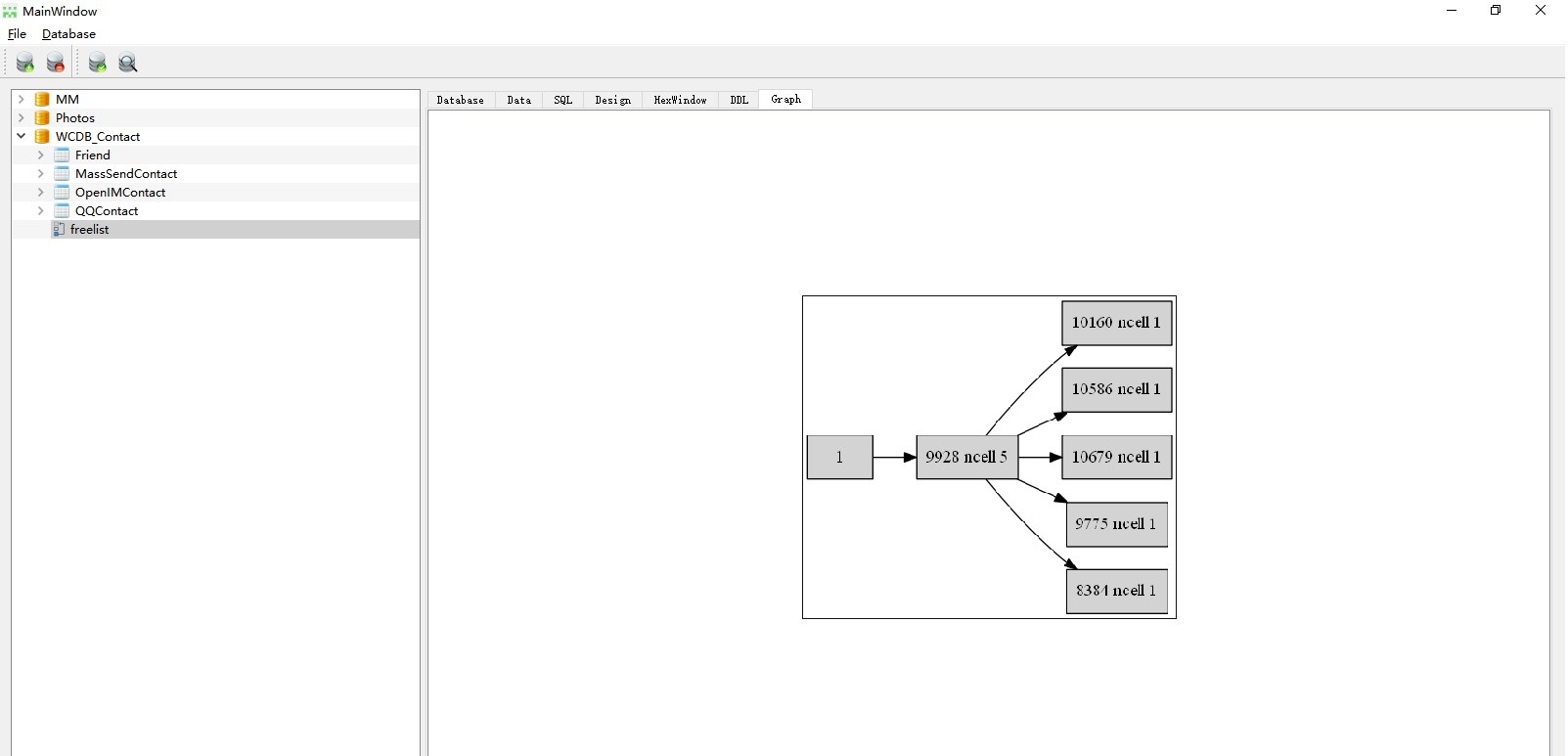1568x756 pixels.
Task: Expand the OpenIMContact table node
Action: pos(40,192)
